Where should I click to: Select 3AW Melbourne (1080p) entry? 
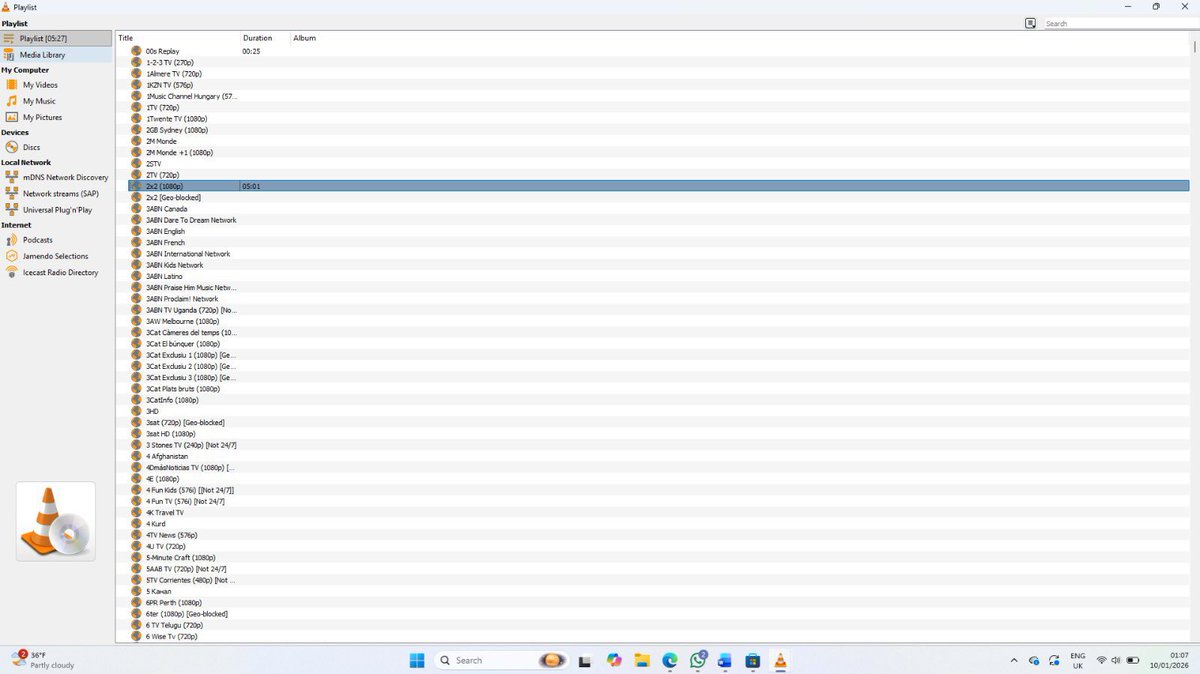pos(183,321)
